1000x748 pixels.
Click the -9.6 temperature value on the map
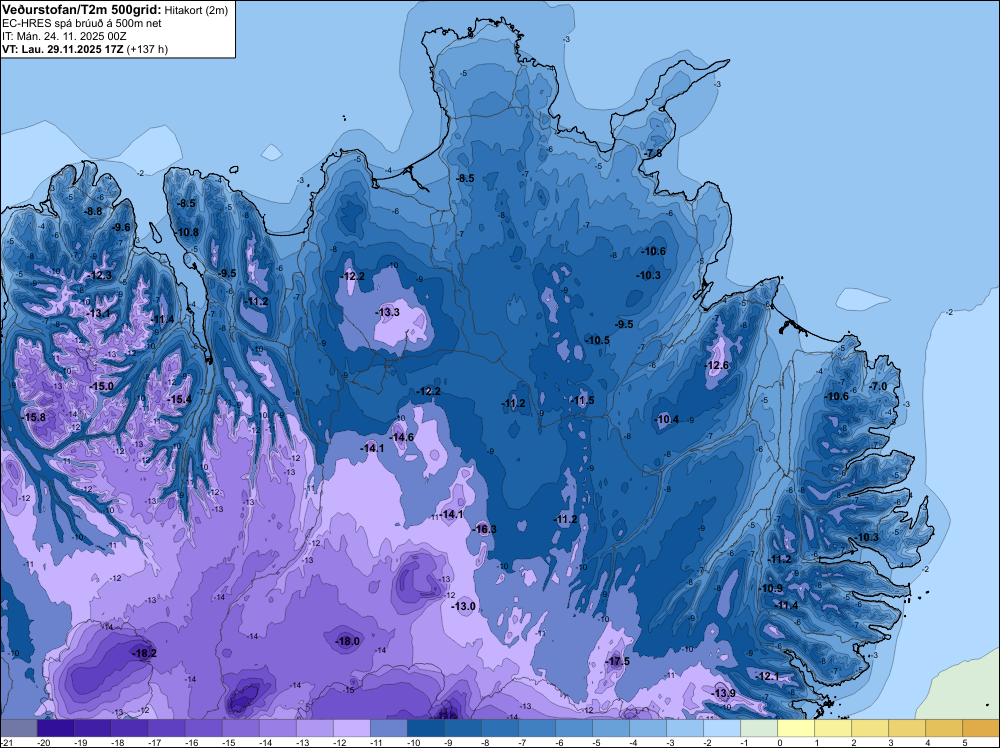pyautogui.click(x=121, y=227)
